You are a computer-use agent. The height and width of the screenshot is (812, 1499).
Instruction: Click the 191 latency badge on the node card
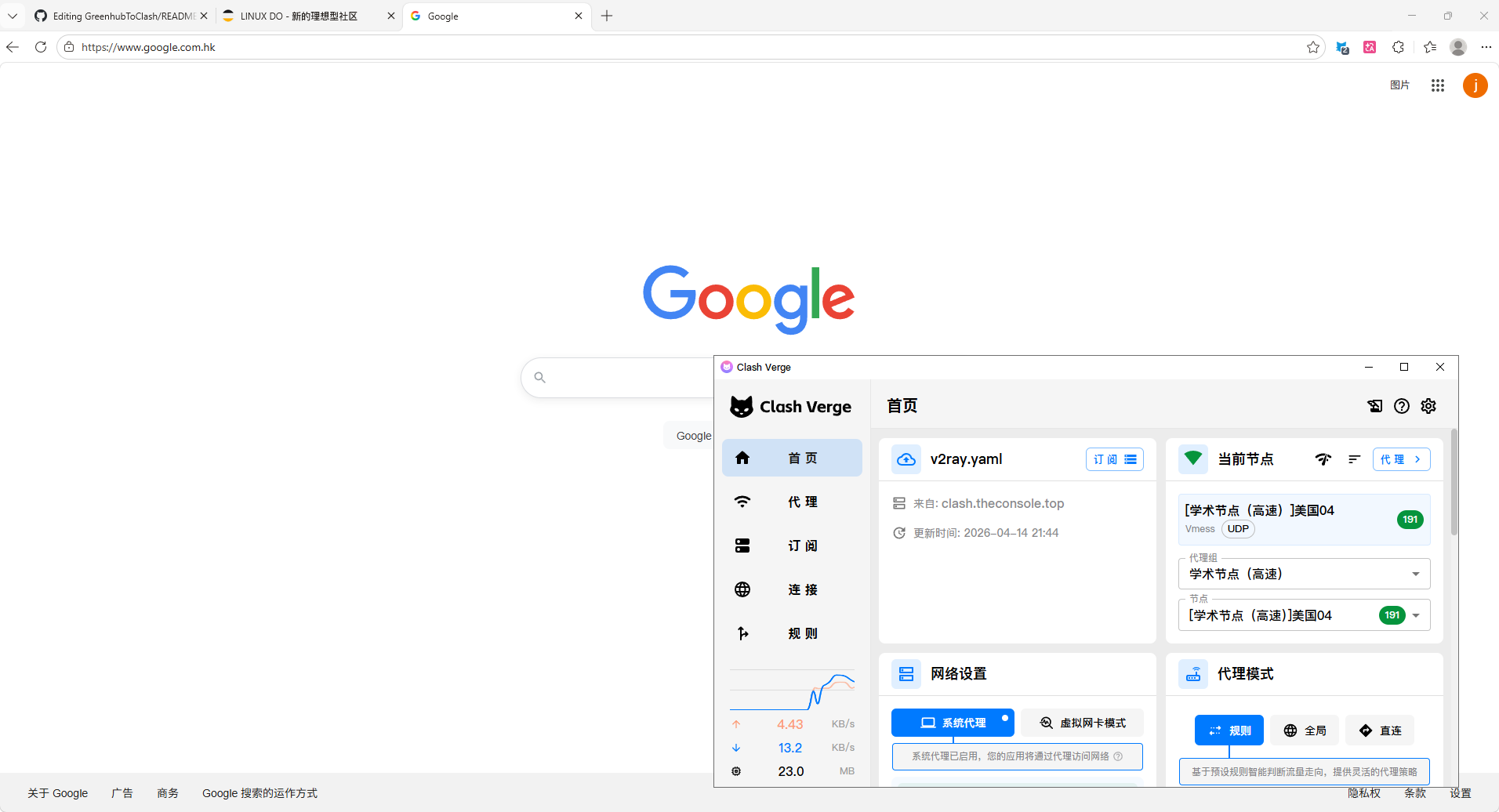click(x=1410, y=520)
